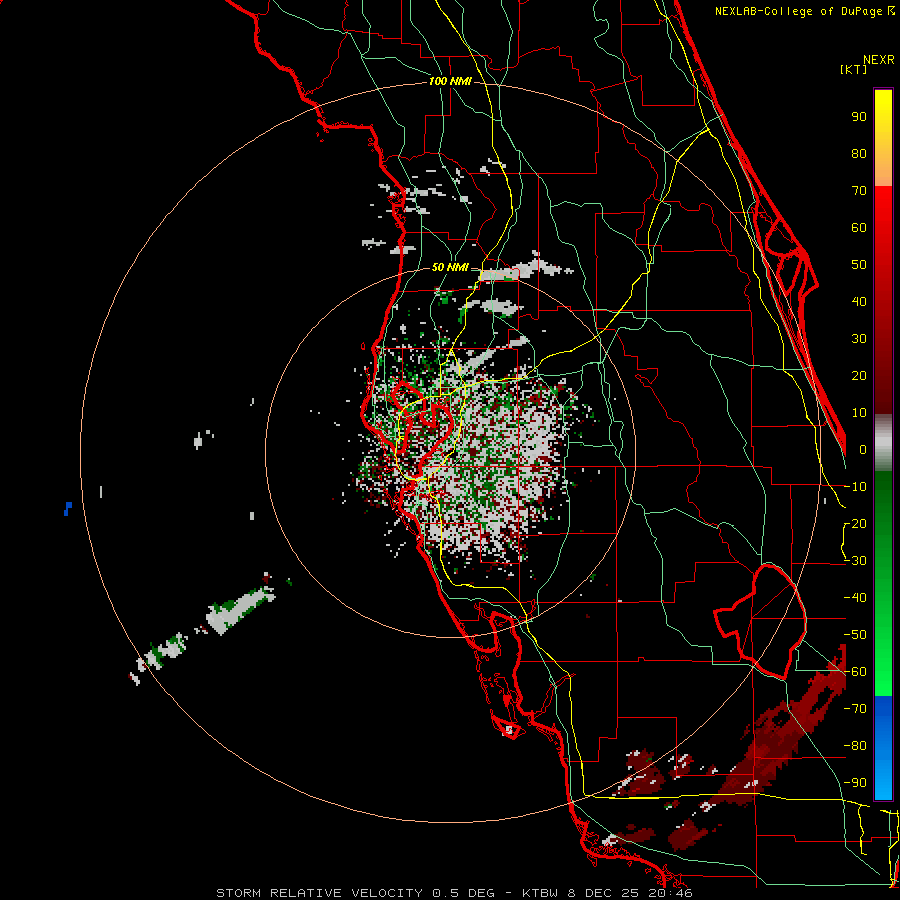Click the "-40" value on the velocity scale

[855, 598]
